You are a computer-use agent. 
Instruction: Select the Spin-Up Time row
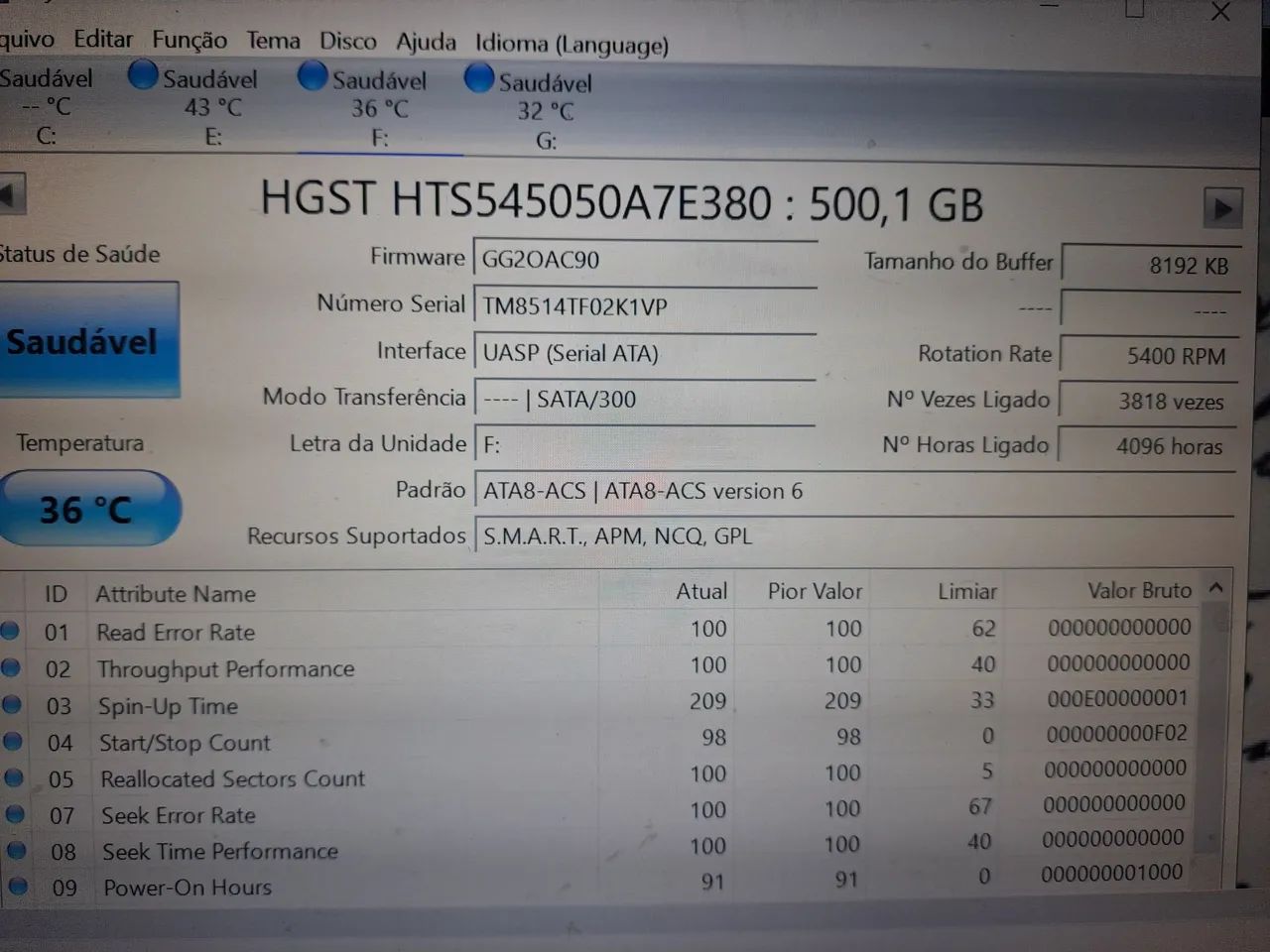tap(599, 703)
